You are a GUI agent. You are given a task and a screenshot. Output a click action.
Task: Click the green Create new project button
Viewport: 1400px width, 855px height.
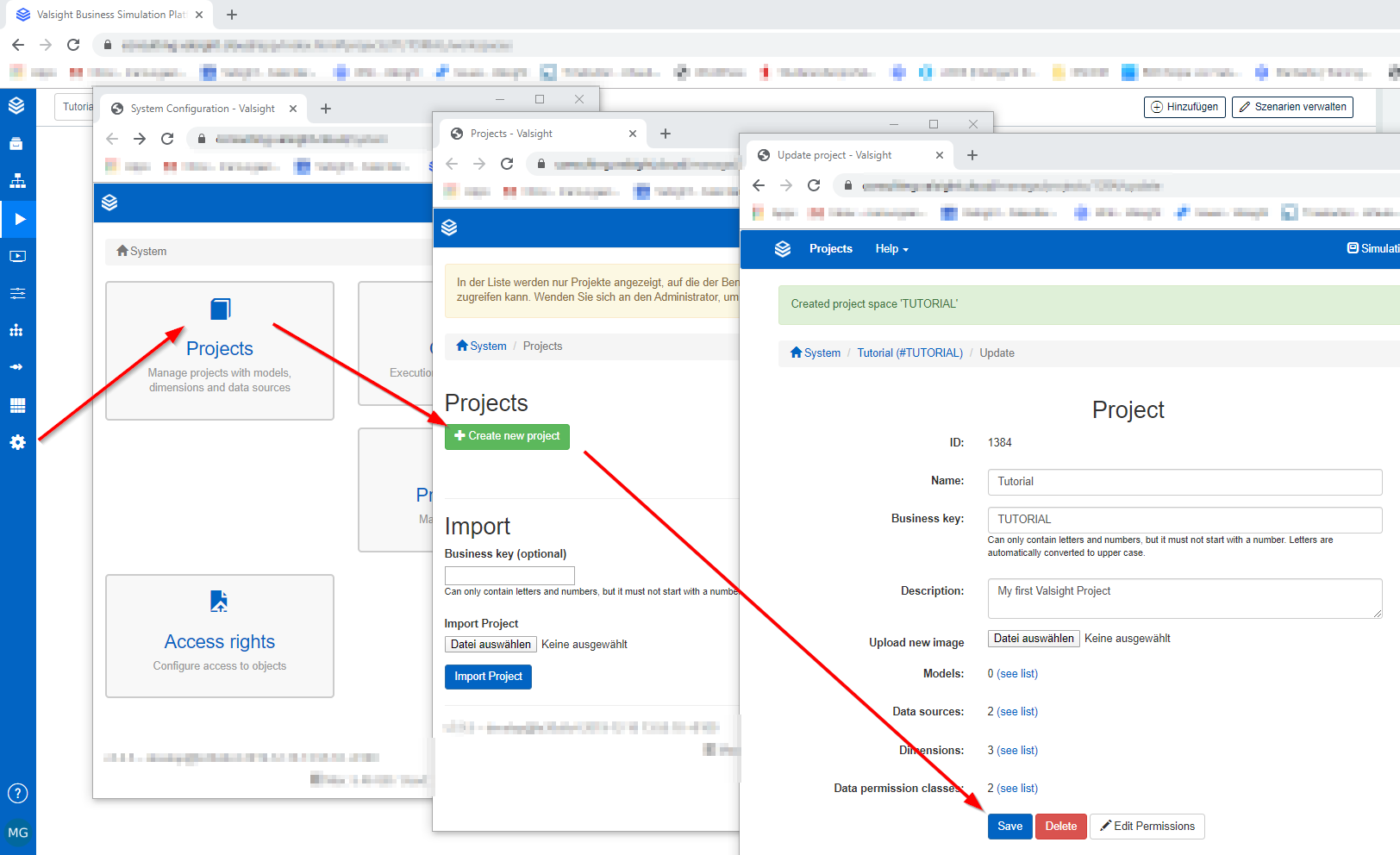pos(507,436)
